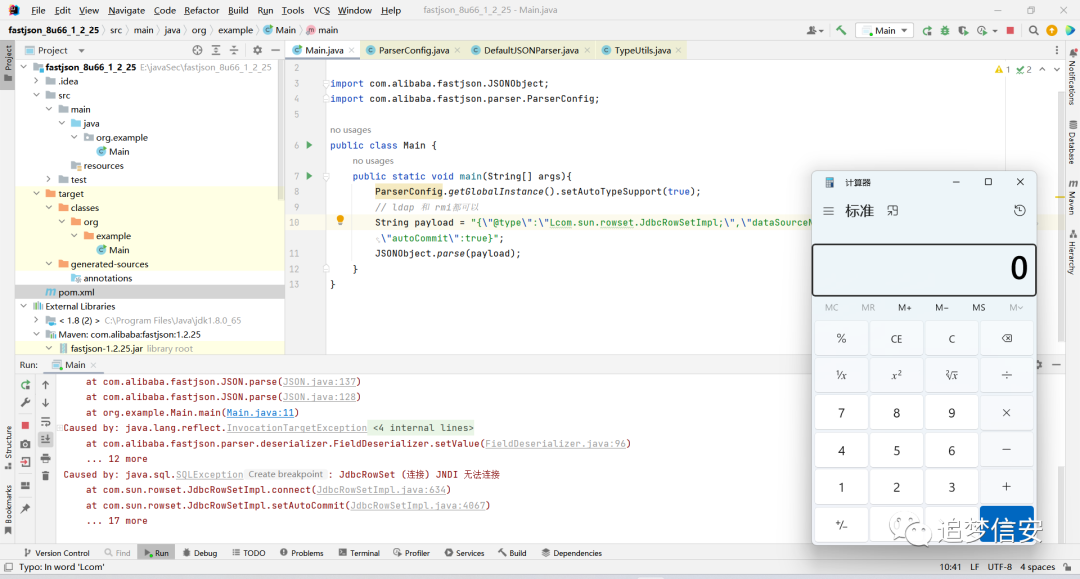The width and height of the screenshot is (1080, 579).
Task: Open Main.java:11 link in stack trace
Action: pyautogui.click(x=260, y=412)
